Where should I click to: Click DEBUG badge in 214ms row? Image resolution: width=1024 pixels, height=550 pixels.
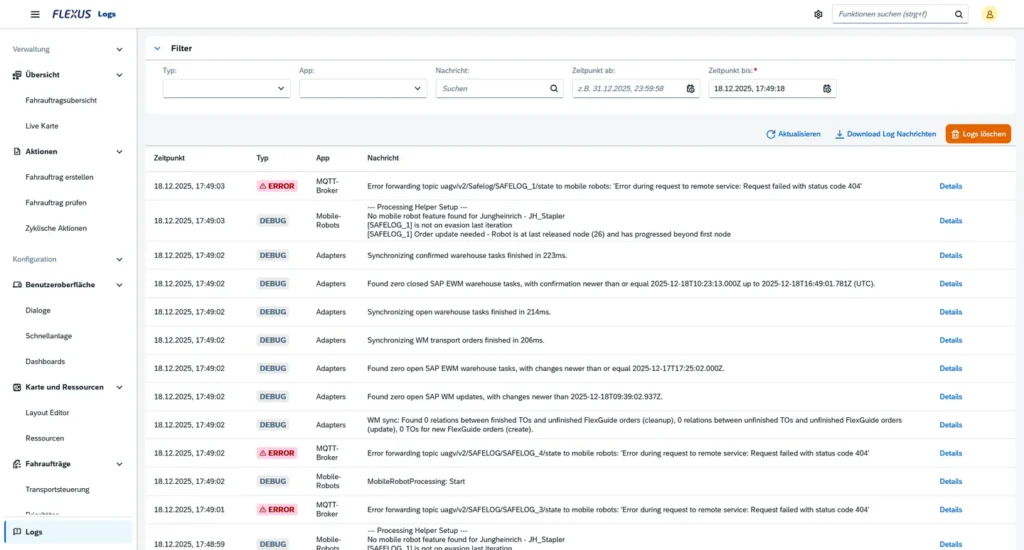(273, 312)
